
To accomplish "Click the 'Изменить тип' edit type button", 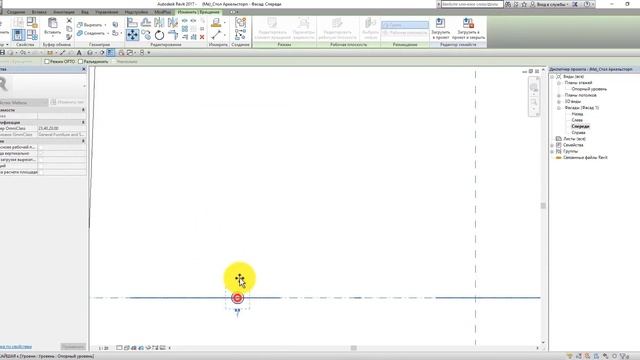I will point(68,102).
